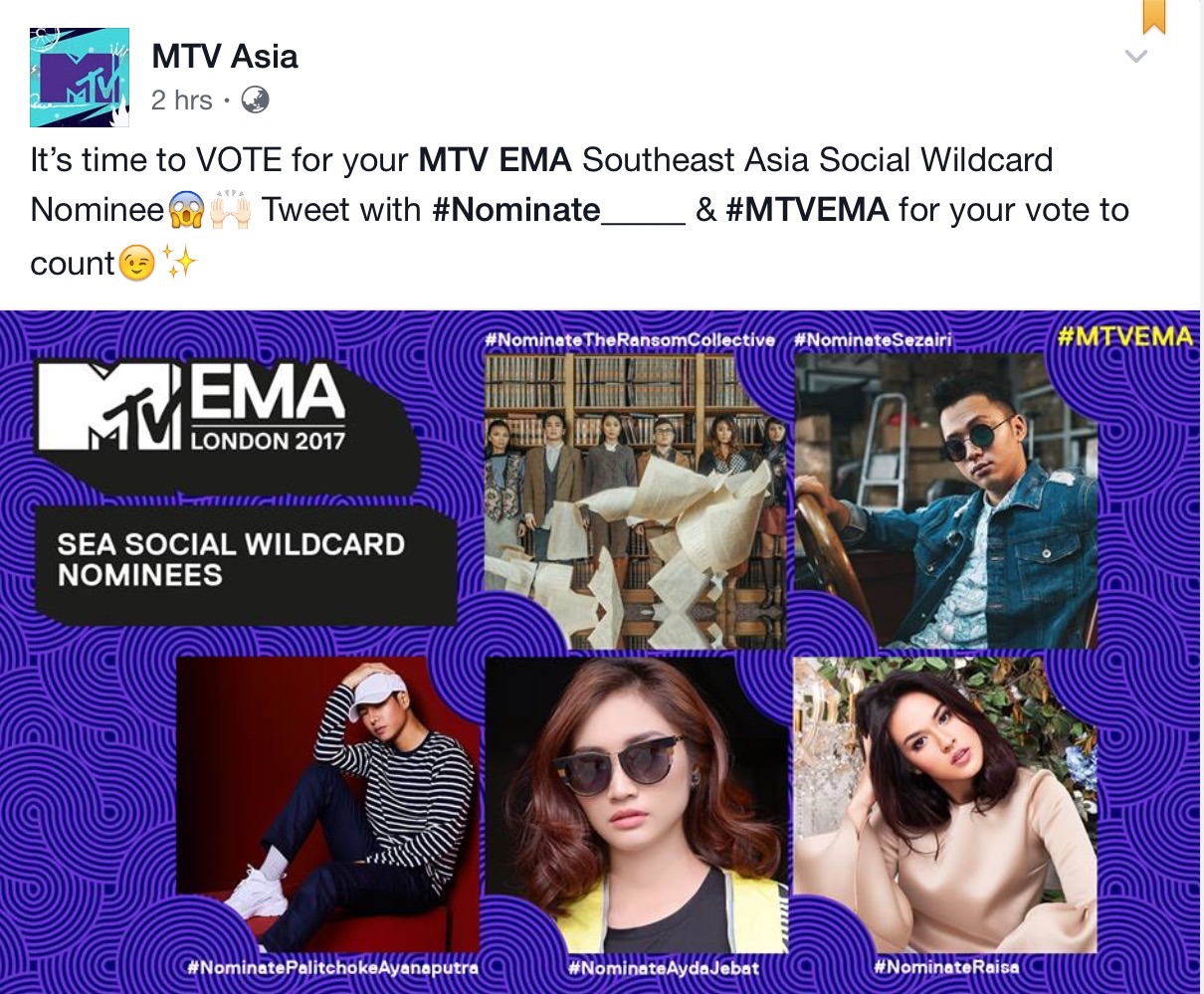1204x994 pixels.
Task: Open the MTV Asia page name link
Action: point(225,56)
